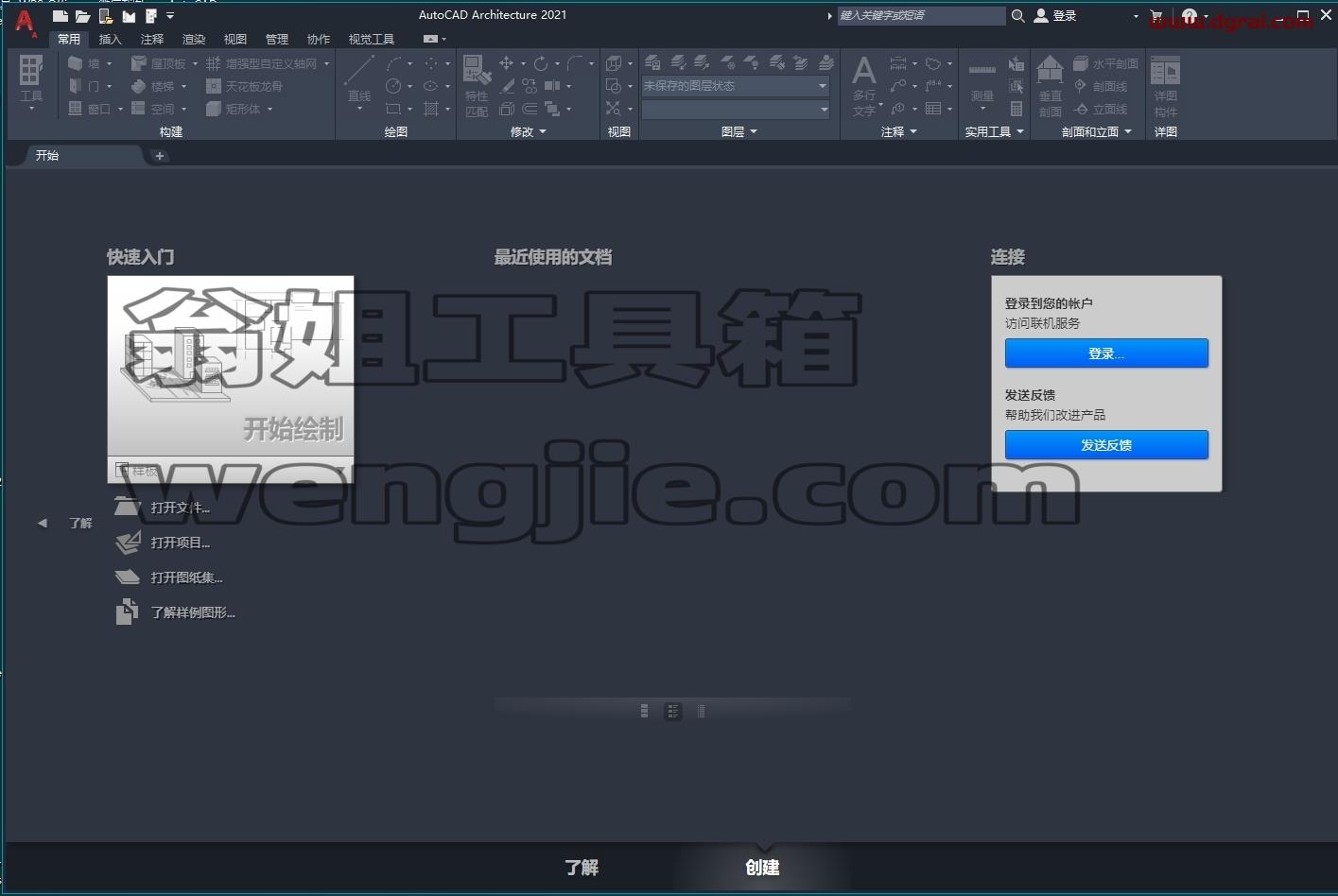
Task: Open the 详图构件 detail components tool
Action: [1165, 86]
